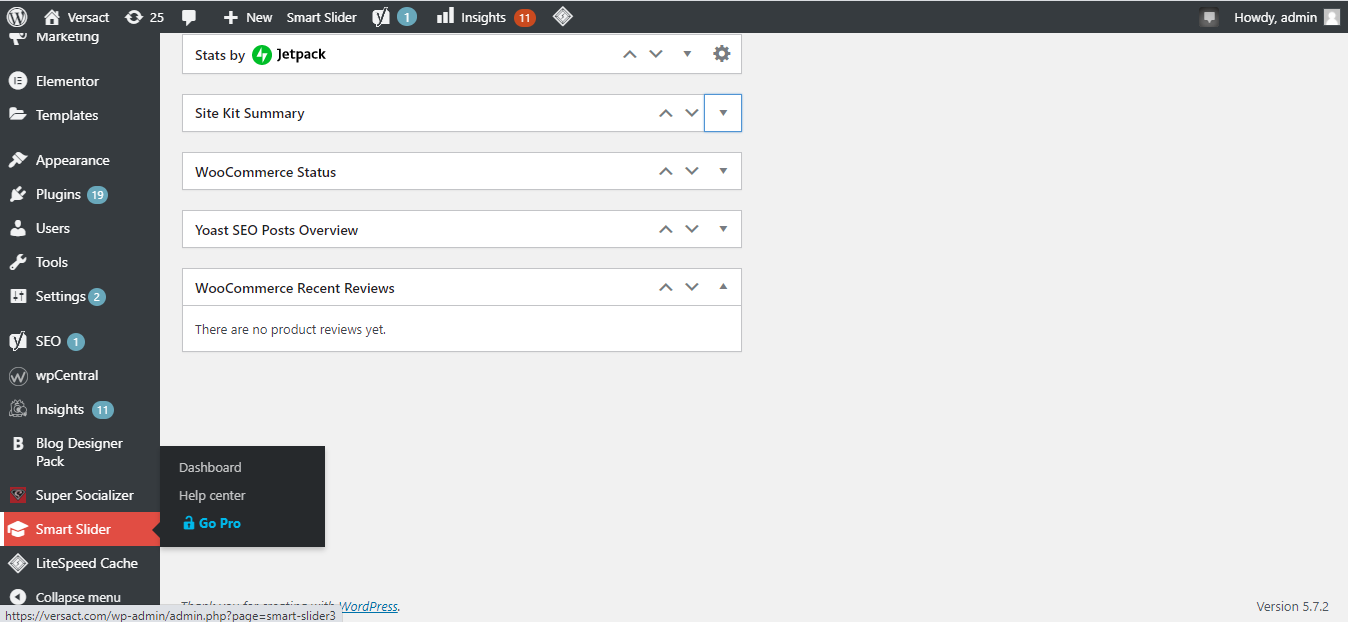The image size is (1348, 622).
Task: Open Insights in the admin bar
Action: tap(486, 17)
